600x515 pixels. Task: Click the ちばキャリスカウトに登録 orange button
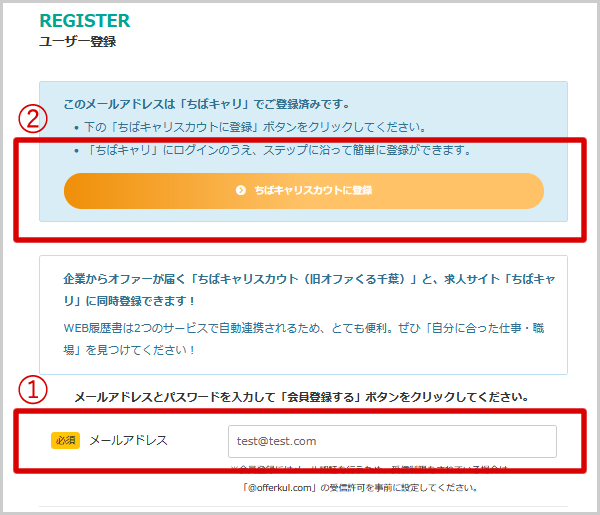point(303,191)
